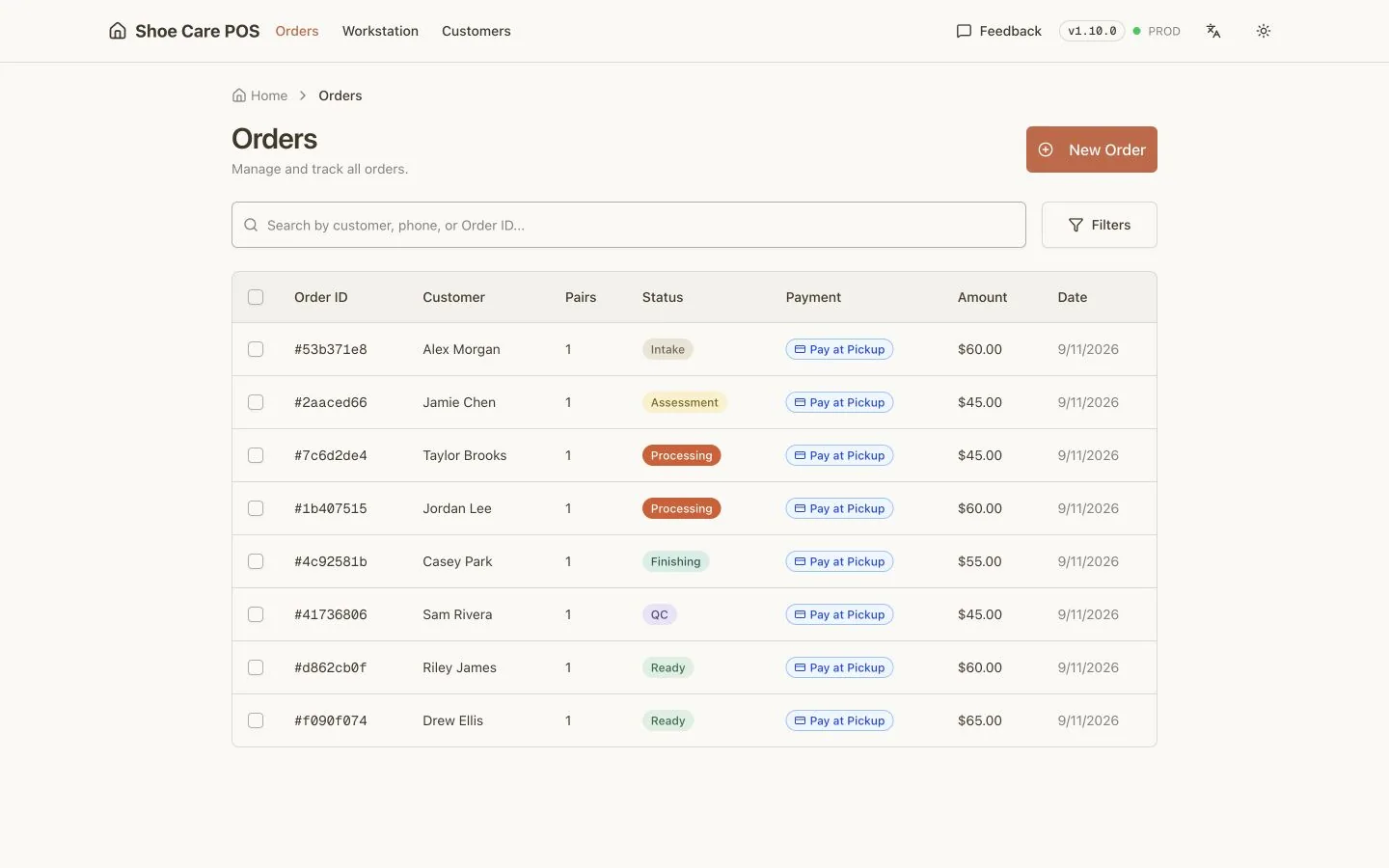Open the language translation icon
Viewport: 1389px width, 868px height.
[x=1213, y=31]
